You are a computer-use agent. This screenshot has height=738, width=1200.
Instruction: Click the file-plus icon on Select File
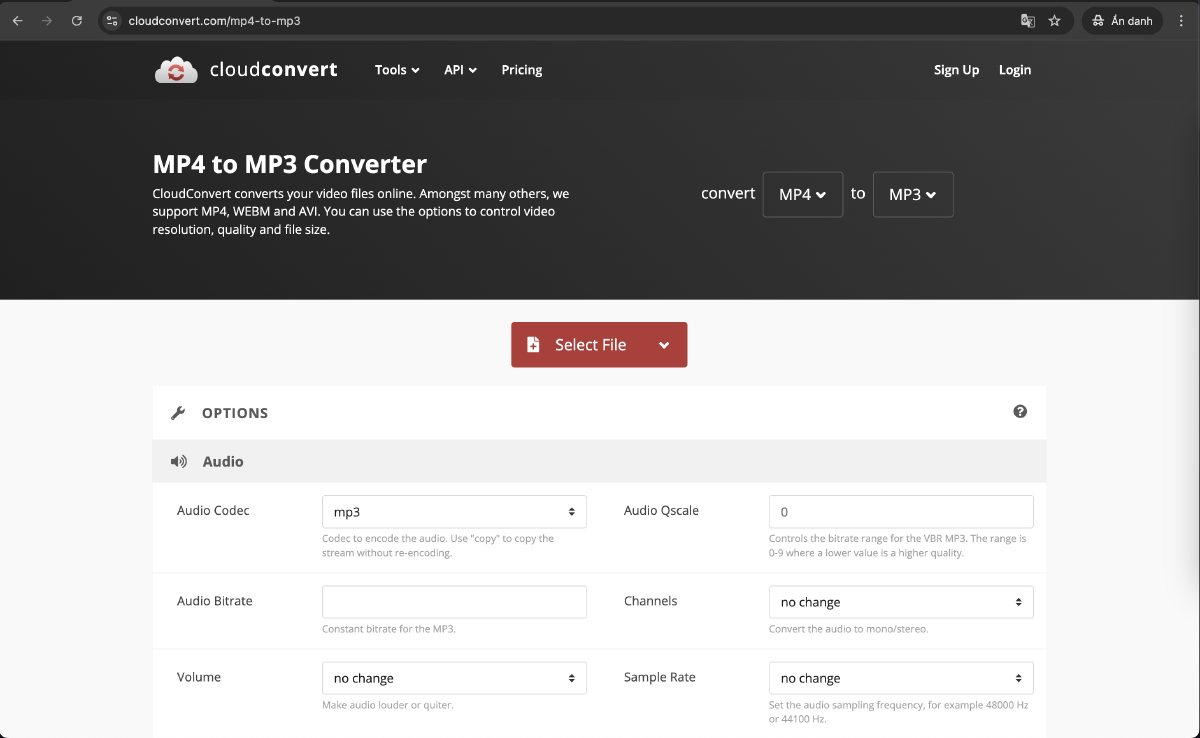(533, 345)
